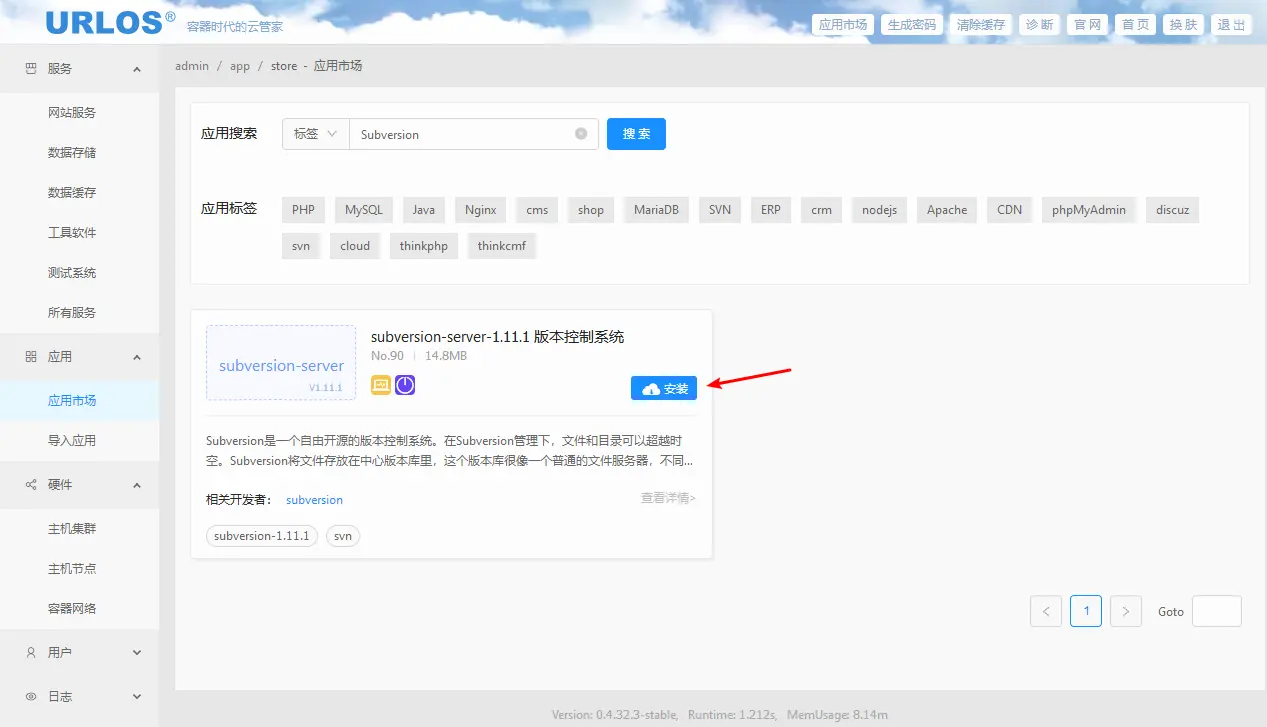Click the 日志 eye icon in sidebar
This screenshot has width=1267, height=727.
[30, 697]
